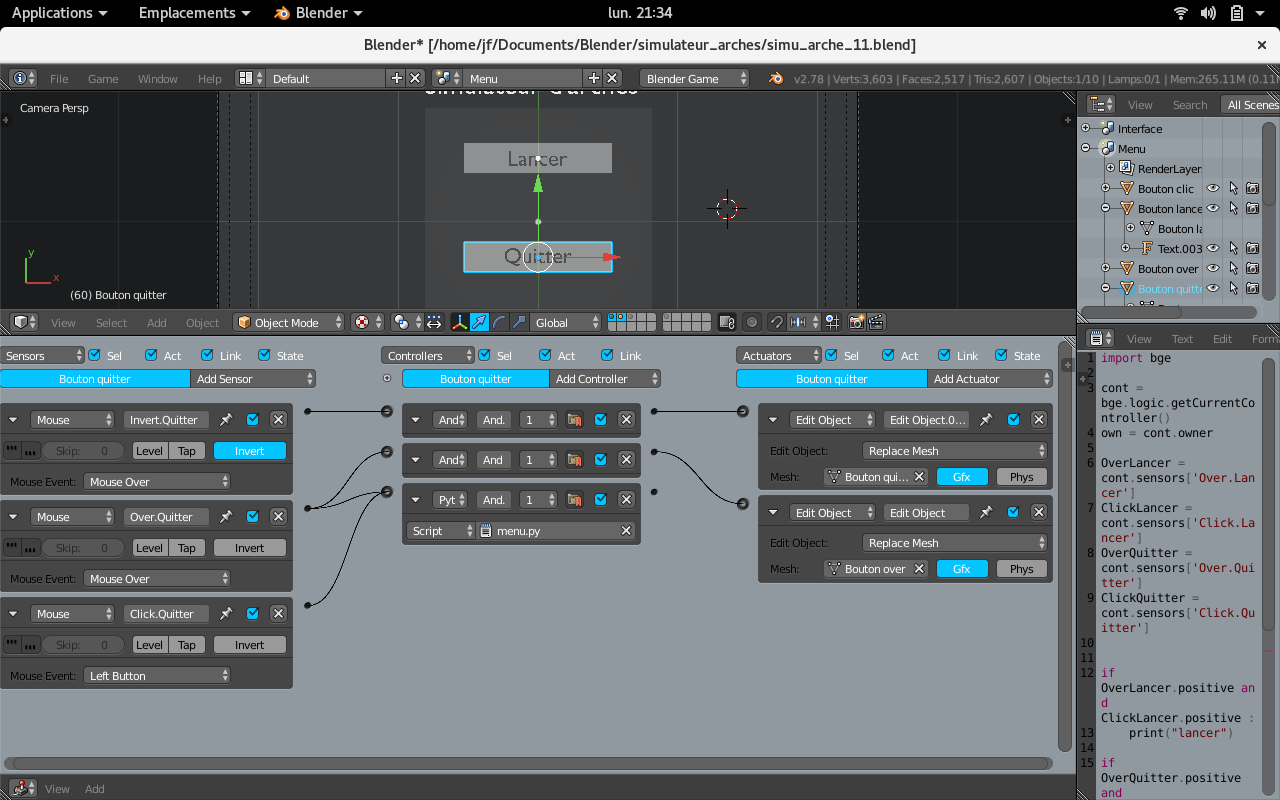Hide Text.003 with eye icon
Screen dimensions: 1280x800
(1213, 248)
